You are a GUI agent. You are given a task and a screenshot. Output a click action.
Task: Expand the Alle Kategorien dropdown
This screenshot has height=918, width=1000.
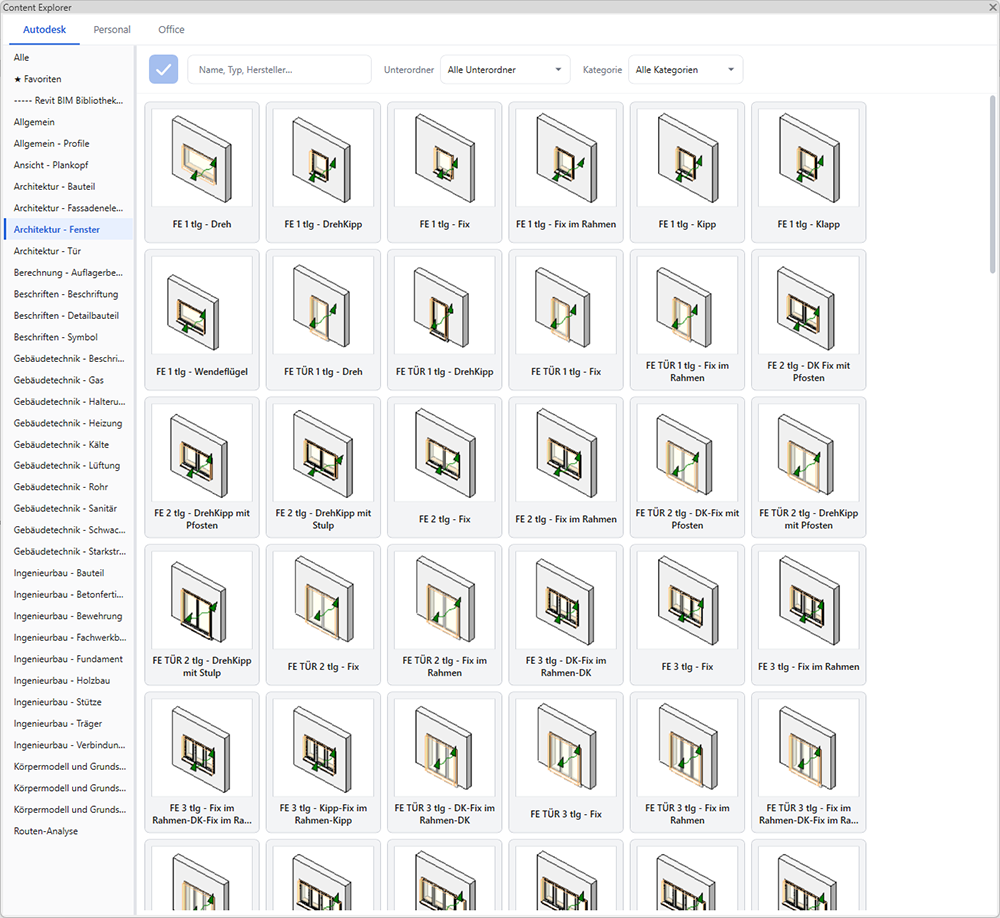click(x=685, y=70)
